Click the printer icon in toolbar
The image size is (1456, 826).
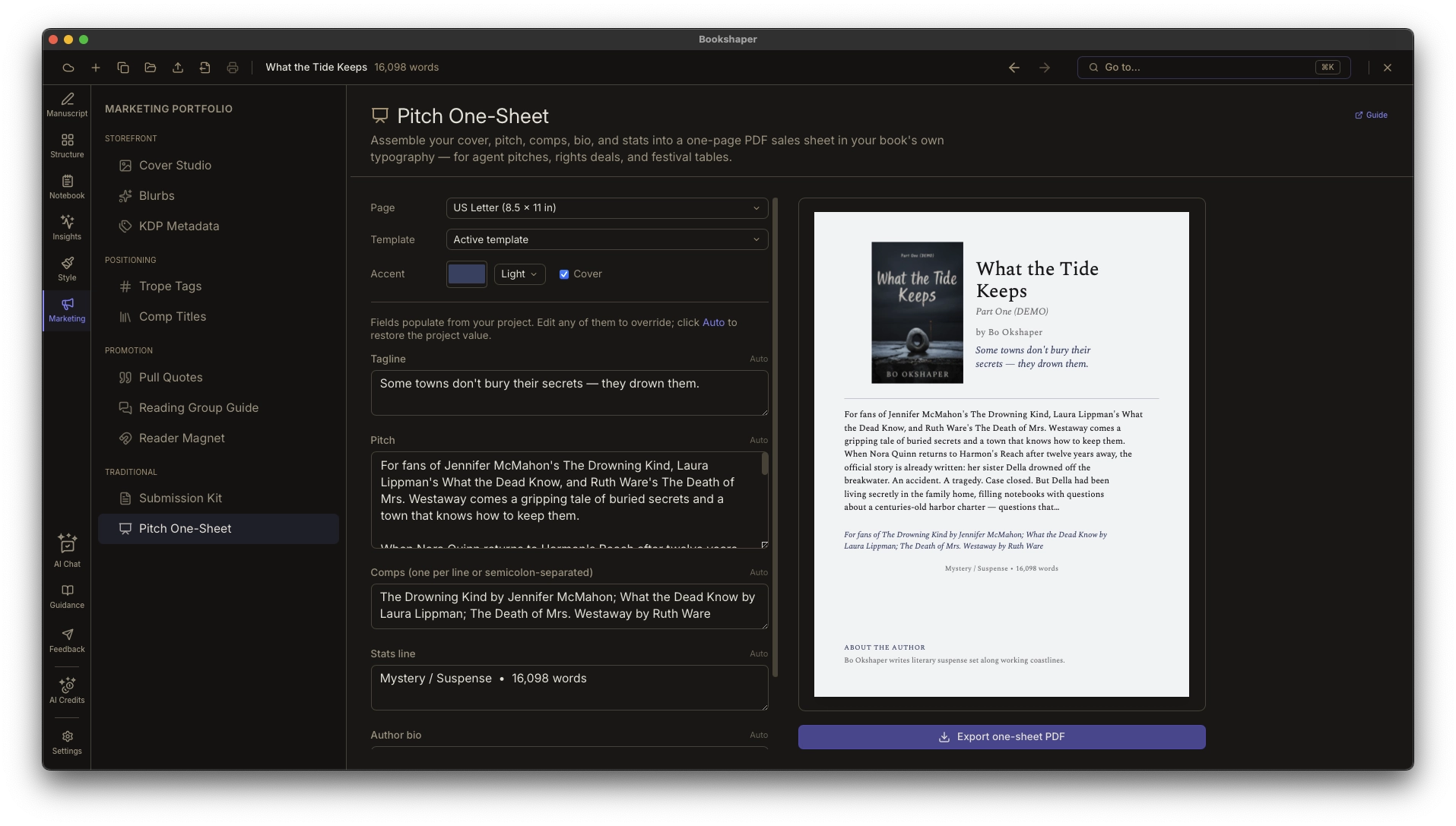233,68
